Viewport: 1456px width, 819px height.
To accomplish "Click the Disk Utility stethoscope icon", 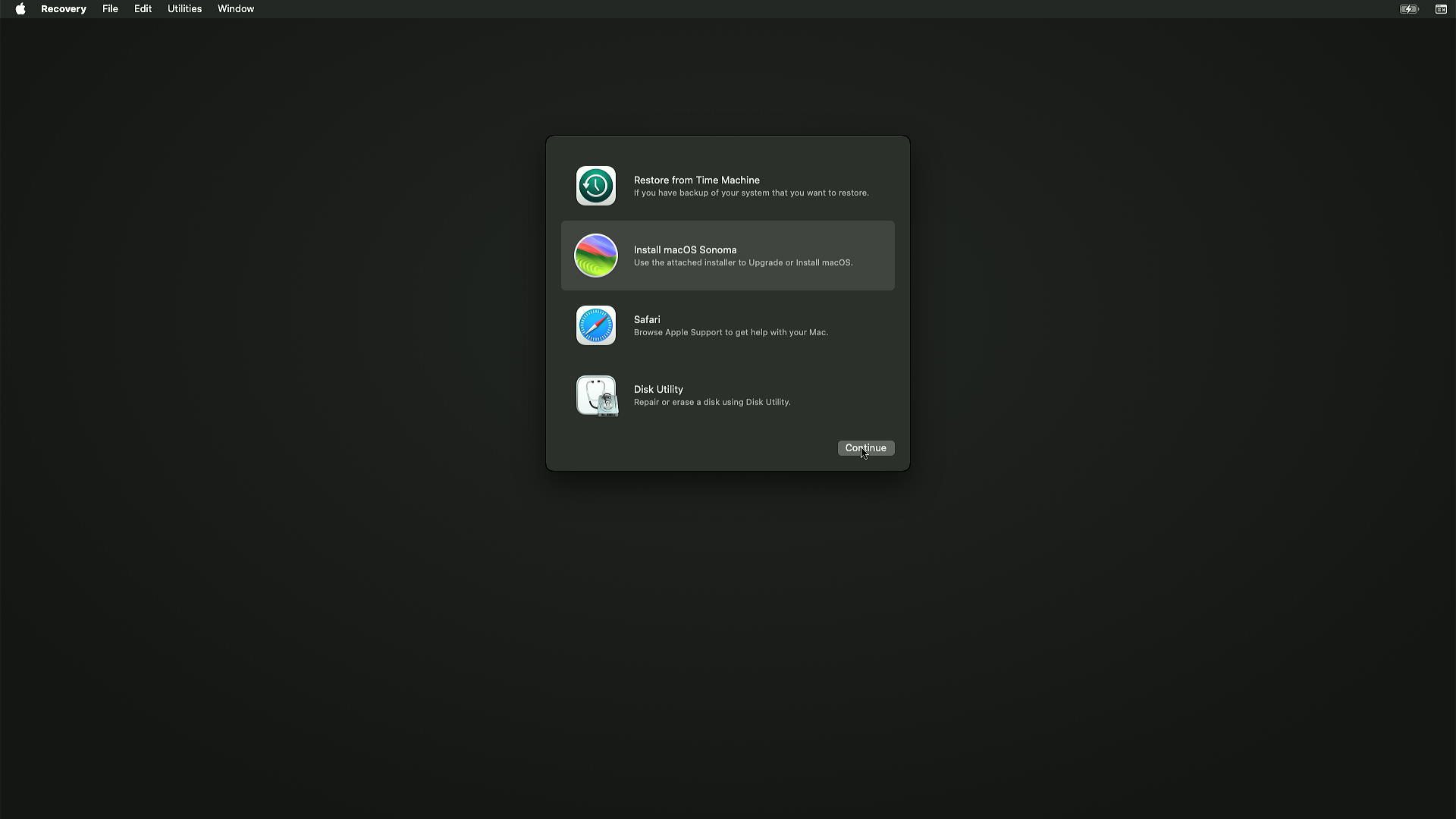I will click(597, 395).
